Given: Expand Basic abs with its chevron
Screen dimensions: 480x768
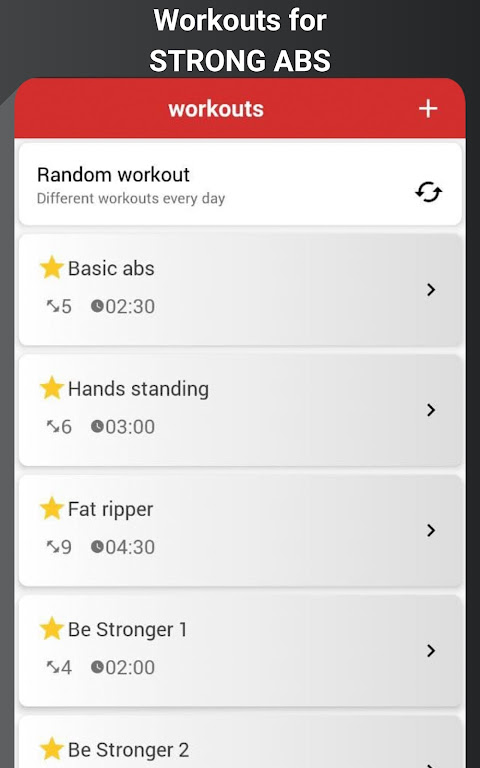Looking at the screenshot, I should (431, 290).
